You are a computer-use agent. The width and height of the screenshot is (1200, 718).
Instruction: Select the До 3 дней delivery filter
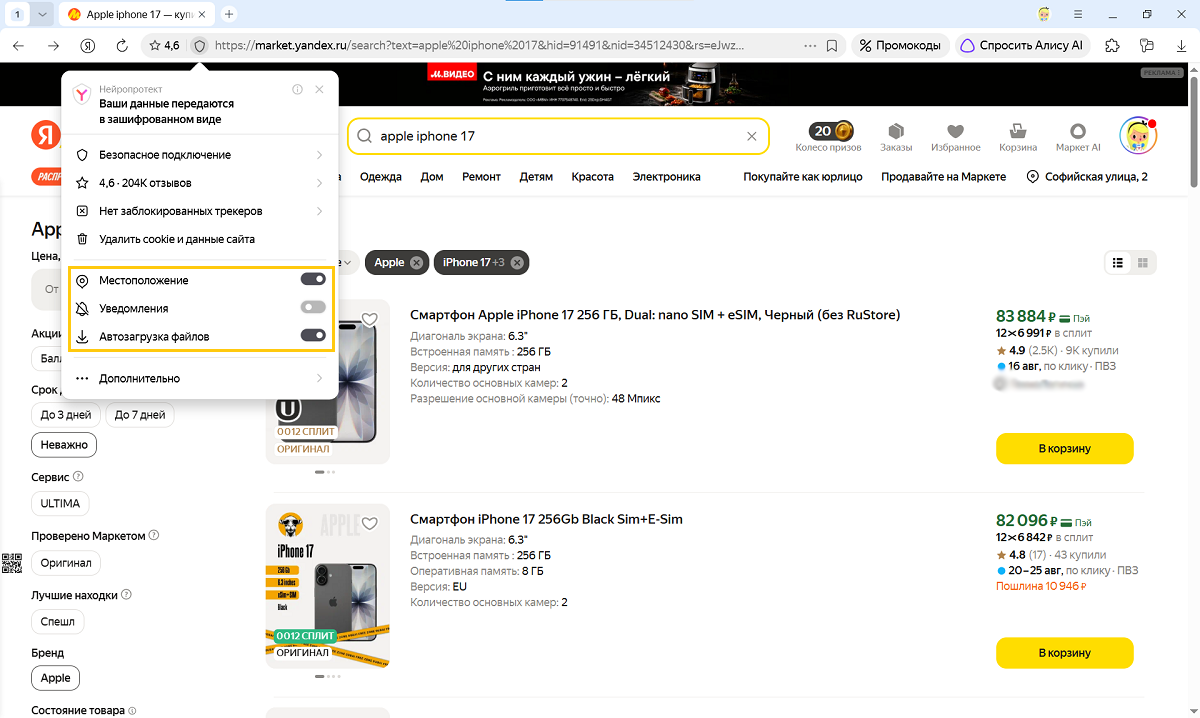[x=66, y=414]
